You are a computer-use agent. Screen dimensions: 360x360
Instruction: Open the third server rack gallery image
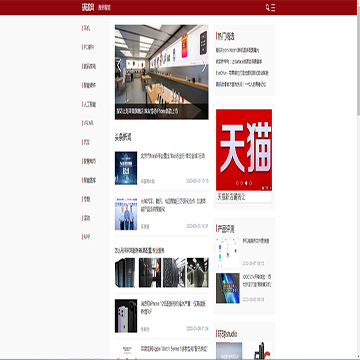[x=174, y=273]
